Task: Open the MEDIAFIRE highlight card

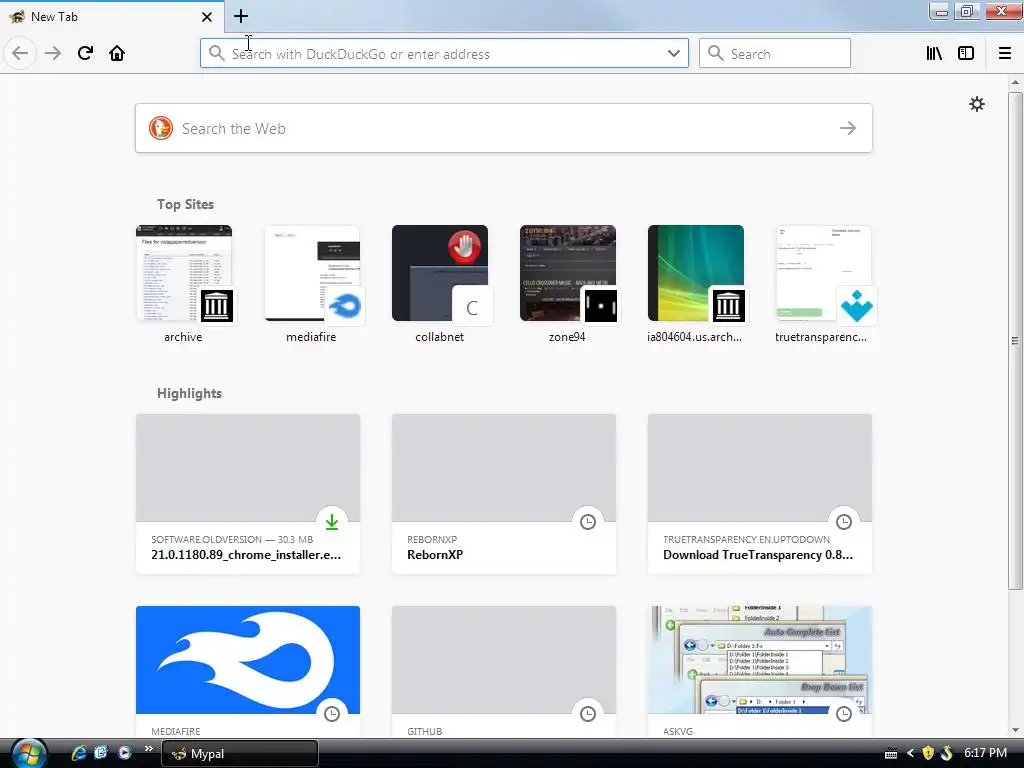Action: pos(248,671)
